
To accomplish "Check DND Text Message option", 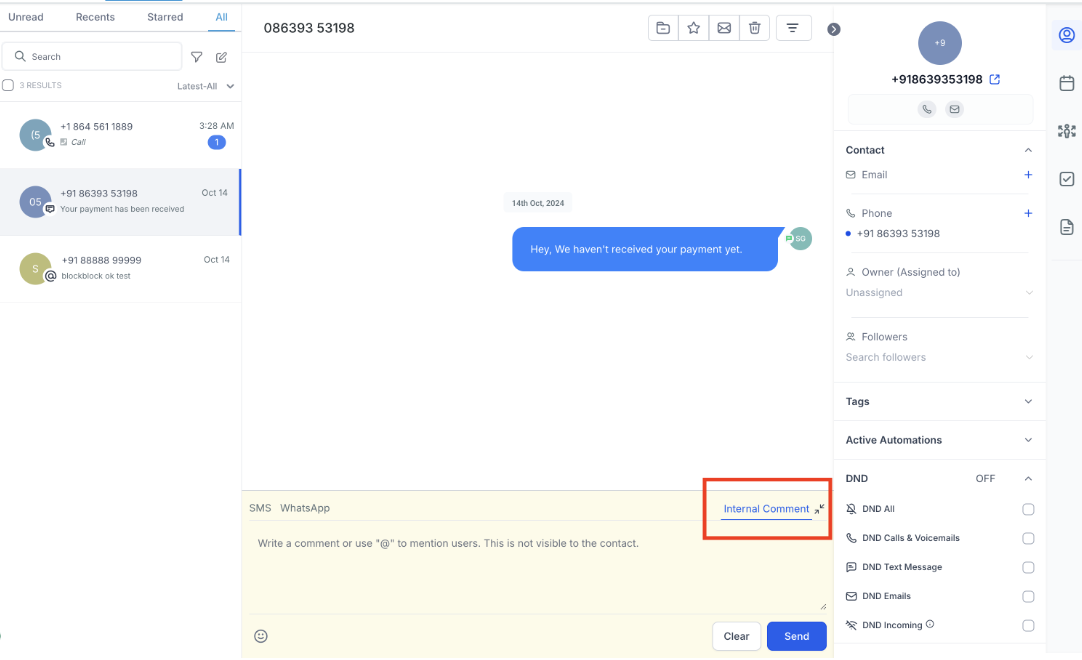I will click(1028, 567).
